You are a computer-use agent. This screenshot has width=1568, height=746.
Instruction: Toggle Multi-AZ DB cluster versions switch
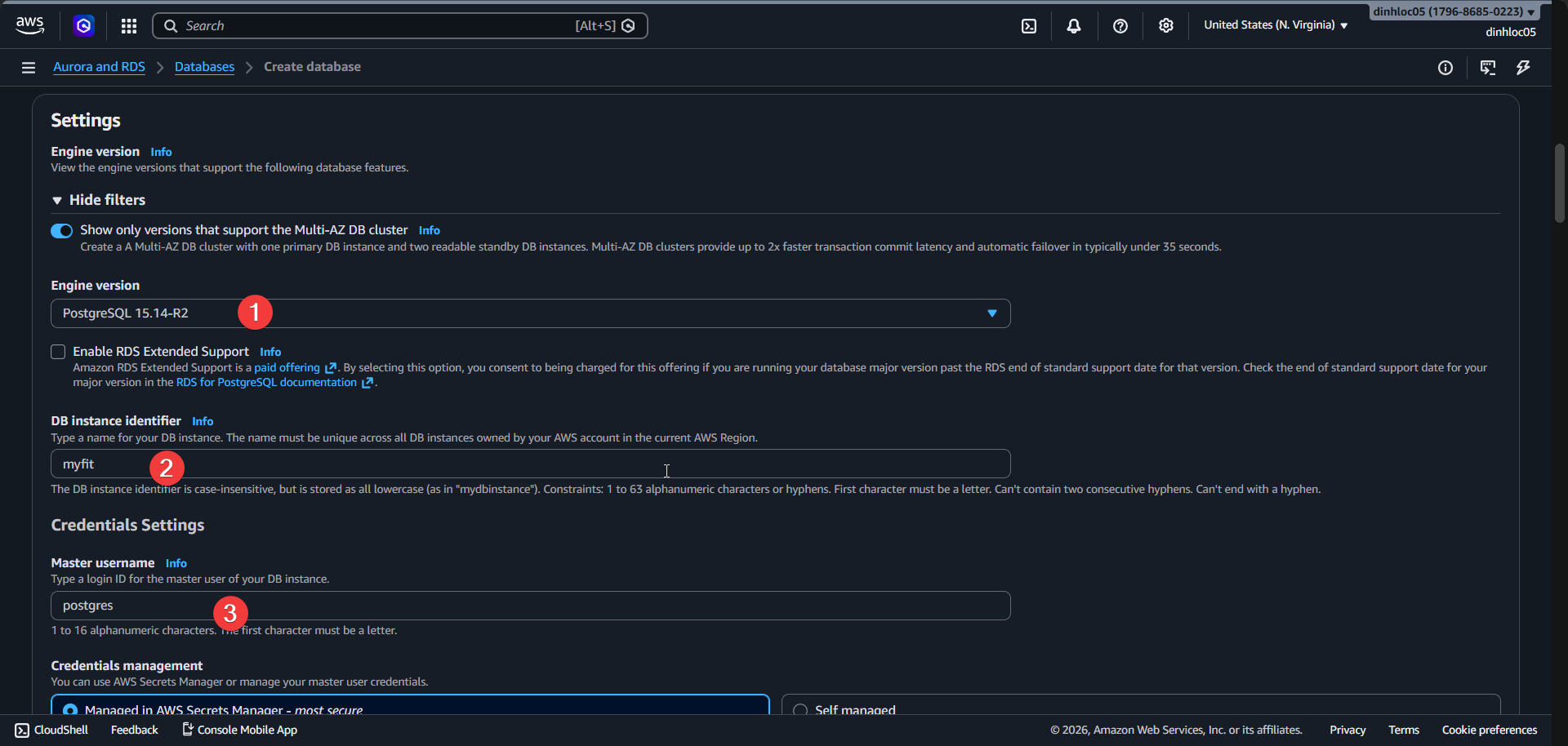click(x=61, y=231)
